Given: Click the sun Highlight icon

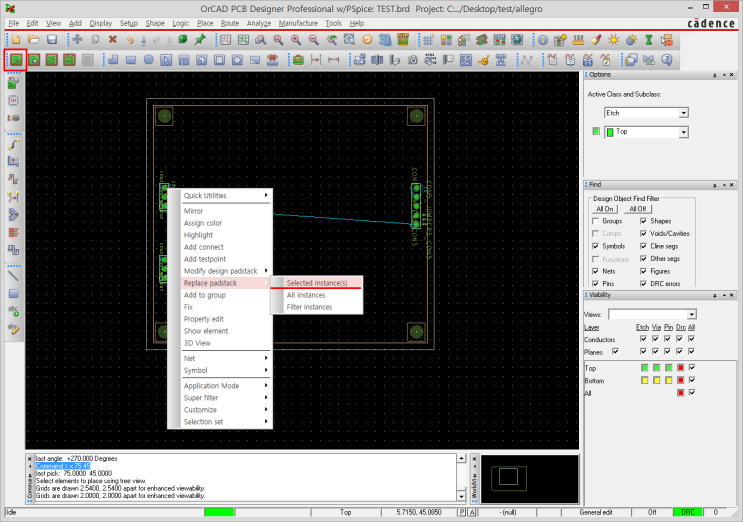Looking at the screenshot, I should [x=614, y=40].
